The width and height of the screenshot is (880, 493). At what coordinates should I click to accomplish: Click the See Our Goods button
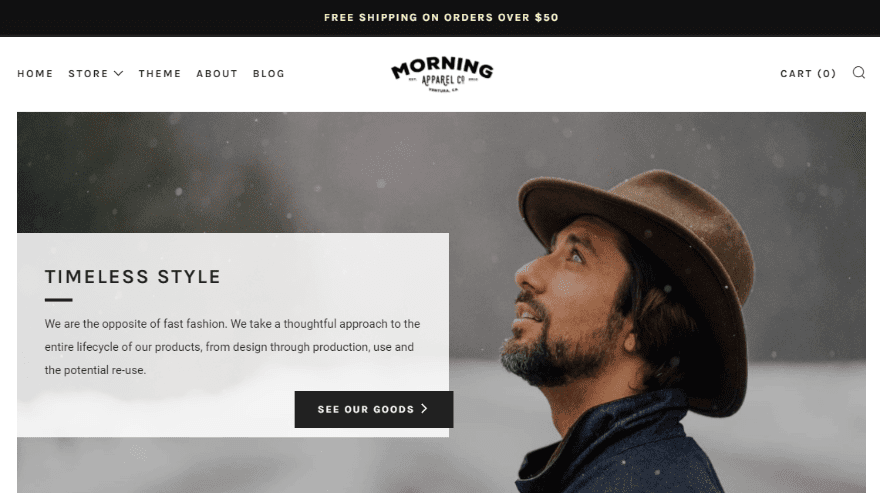374,409
